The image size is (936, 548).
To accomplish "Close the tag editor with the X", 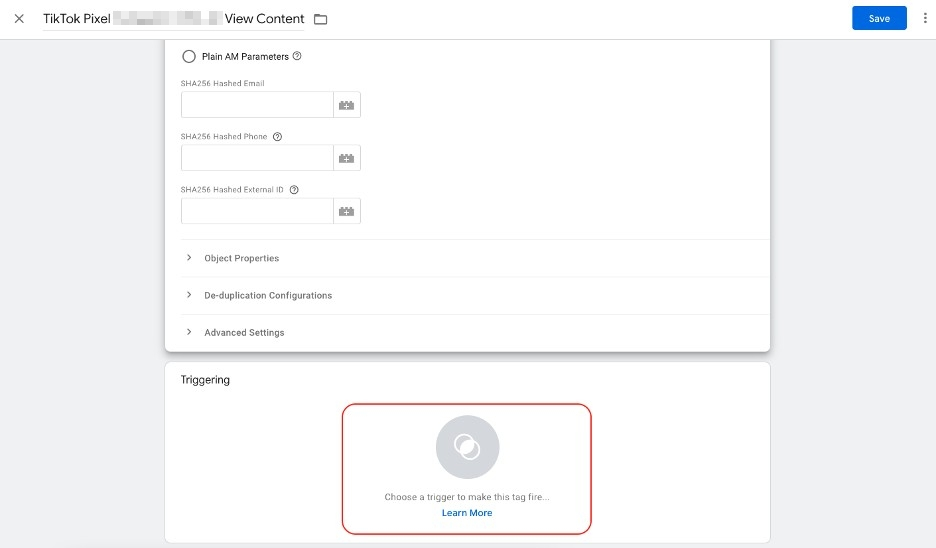I will (19, 19).
